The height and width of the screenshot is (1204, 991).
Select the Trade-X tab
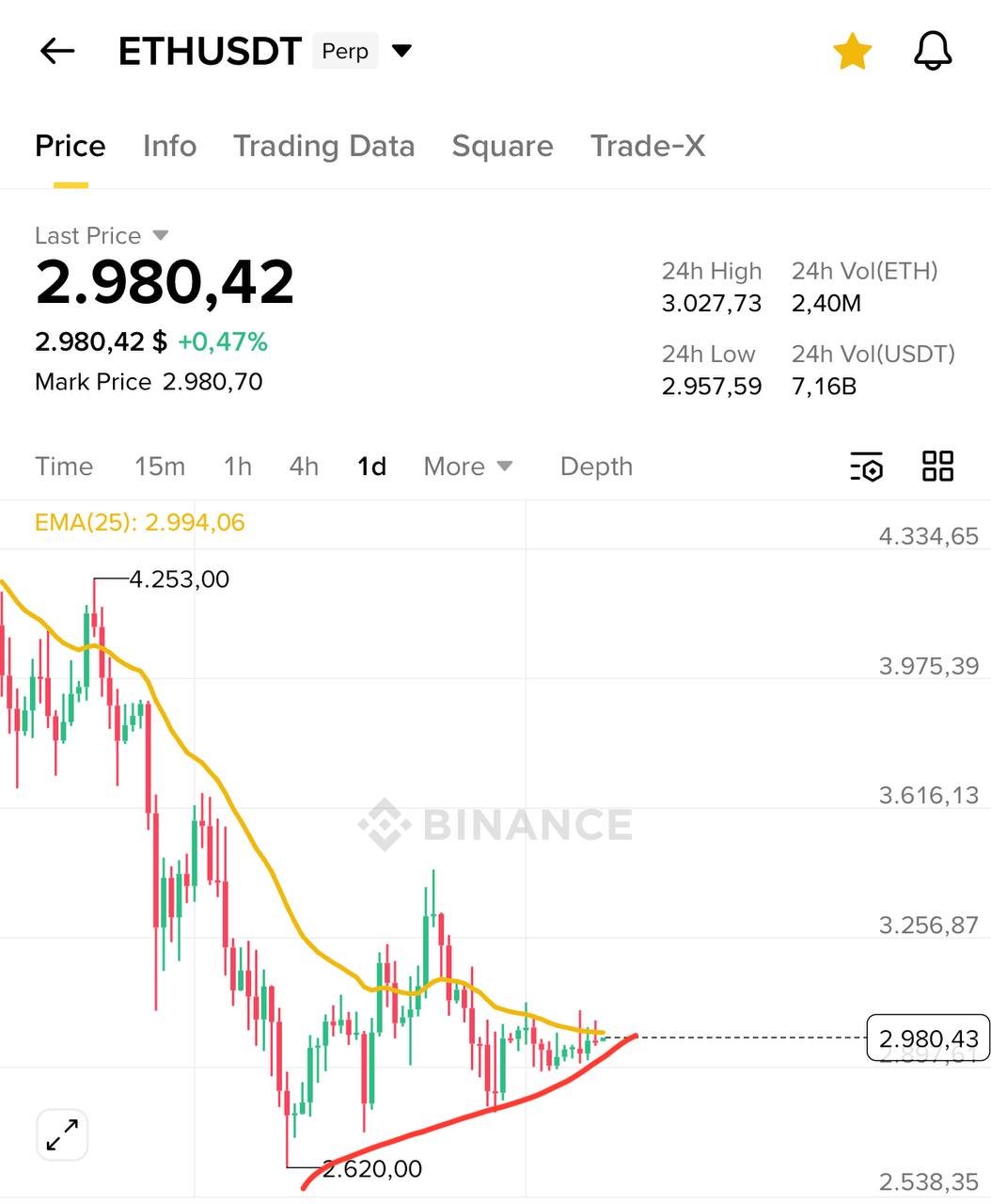click(x=647, y=147)
